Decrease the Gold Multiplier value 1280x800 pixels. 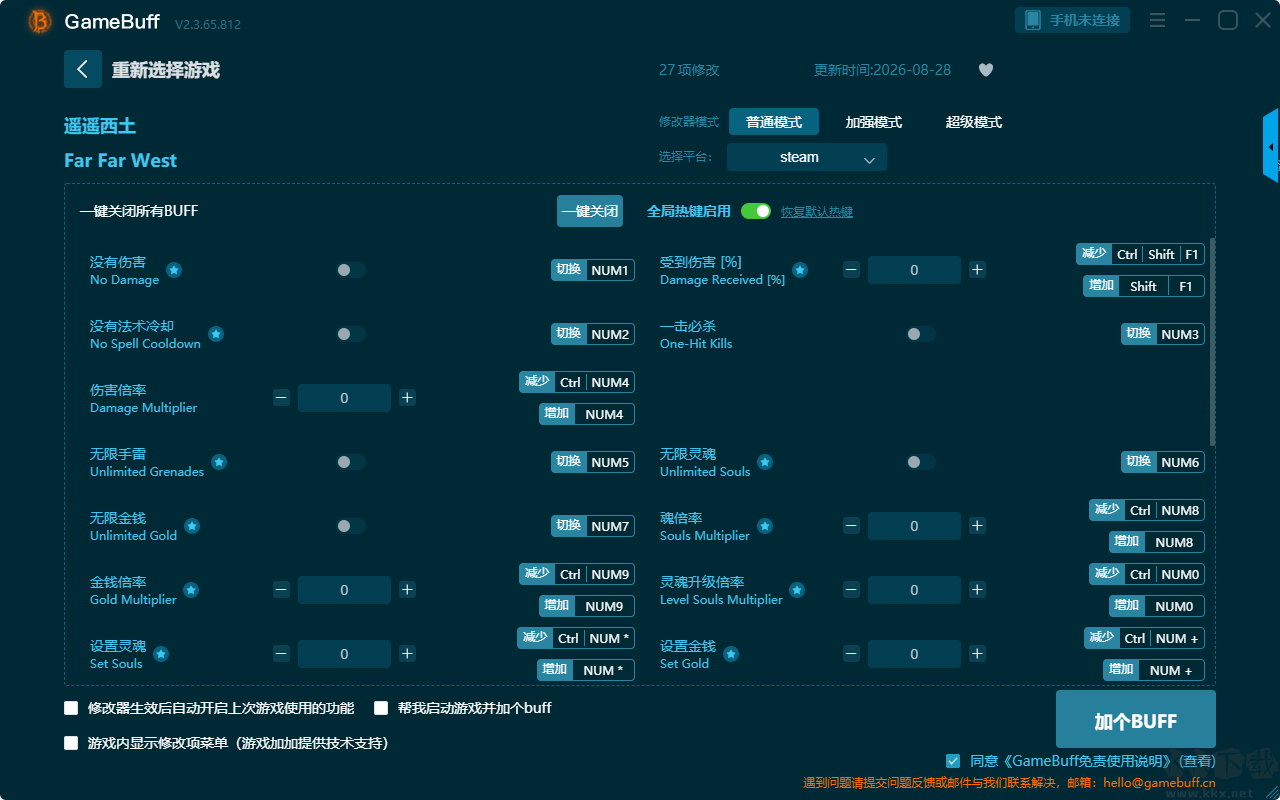point(281,590)
